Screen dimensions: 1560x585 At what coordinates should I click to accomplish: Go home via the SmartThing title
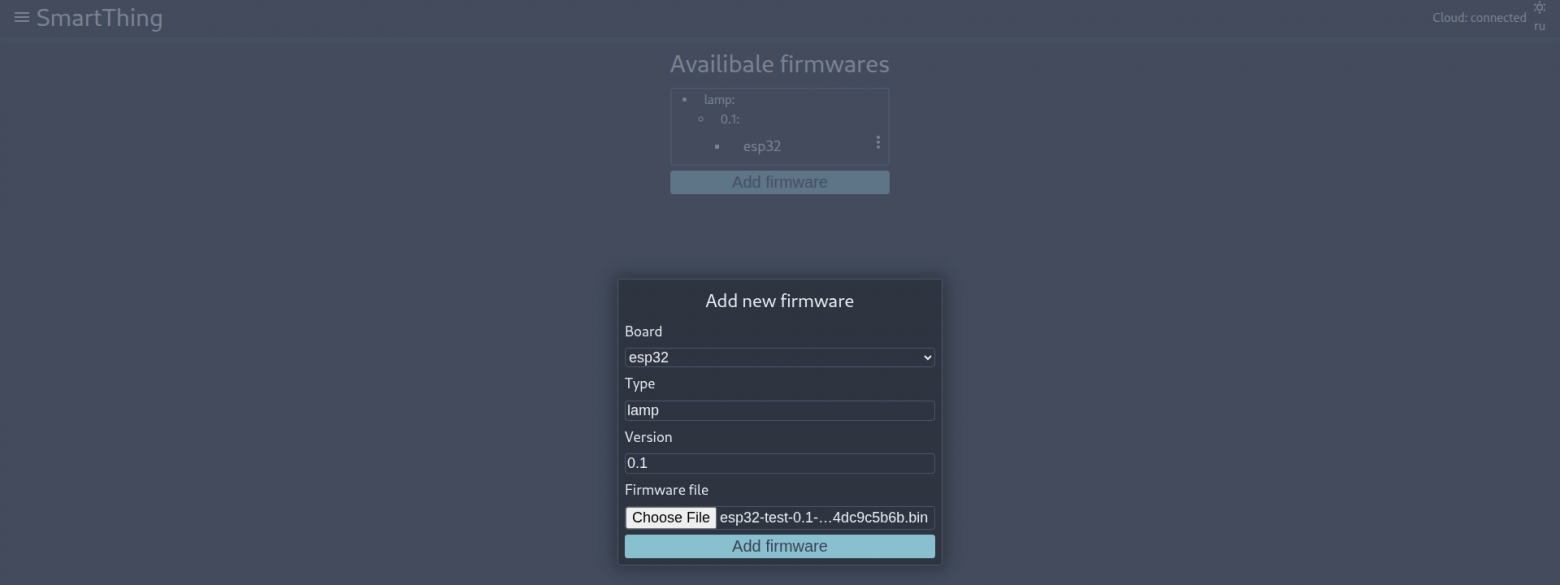99,18
